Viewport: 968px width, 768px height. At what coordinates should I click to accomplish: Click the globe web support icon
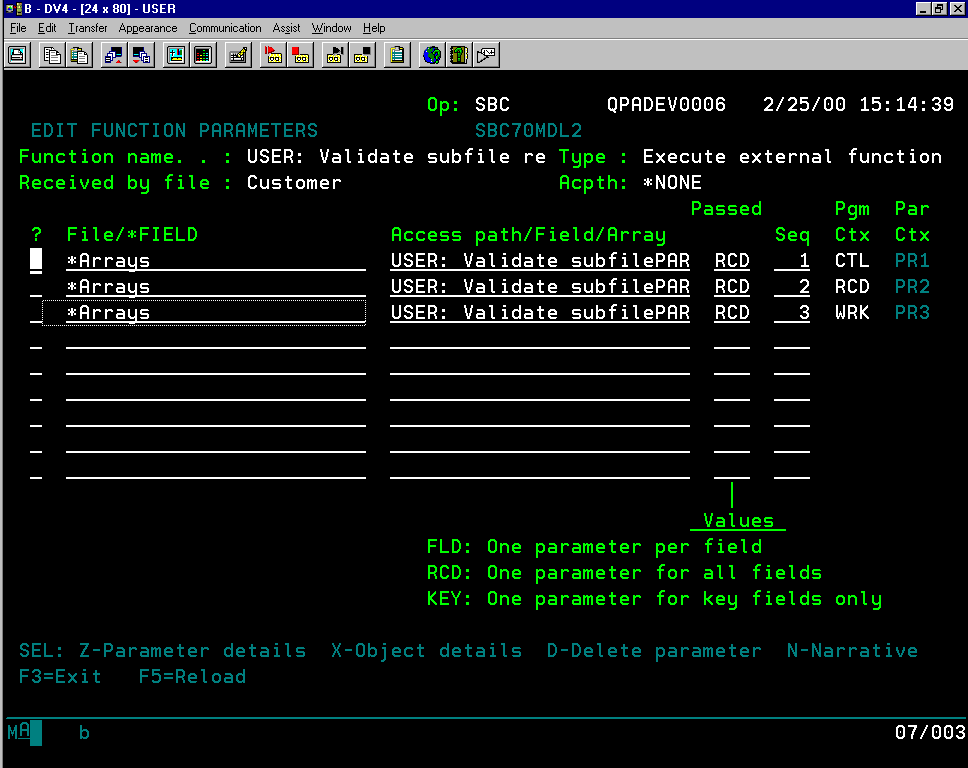[x=431, y=55]
